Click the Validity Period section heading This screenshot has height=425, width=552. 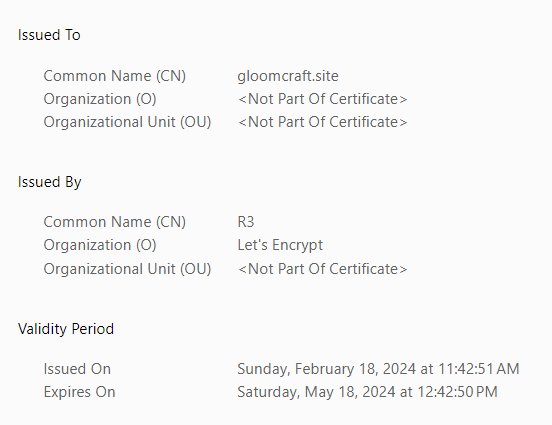coord(66,329)
